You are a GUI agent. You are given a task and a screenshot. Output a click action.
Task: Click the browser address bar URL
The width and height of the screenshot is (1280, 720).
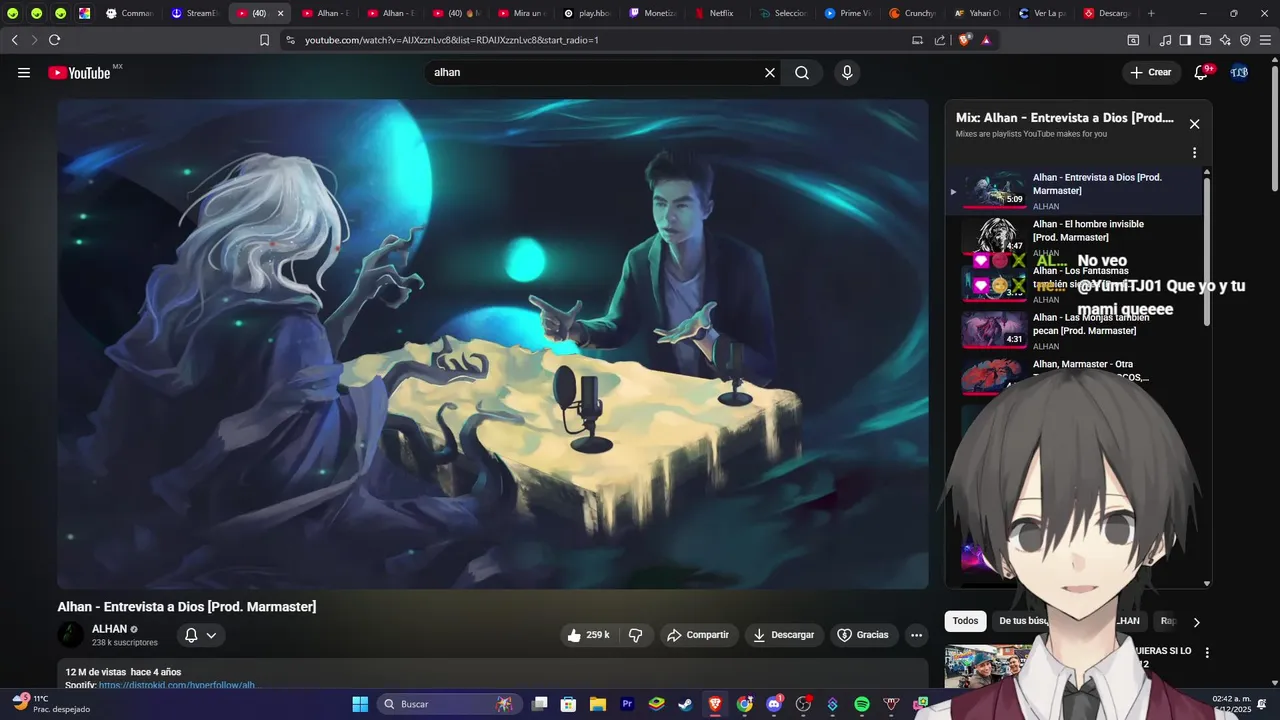(452, 40)
